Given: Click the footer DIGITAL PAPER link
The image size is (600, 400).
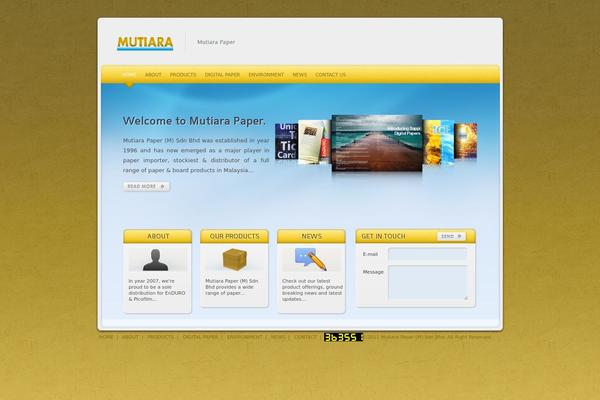Looking at the screenshot, I should tap(201, 337).
